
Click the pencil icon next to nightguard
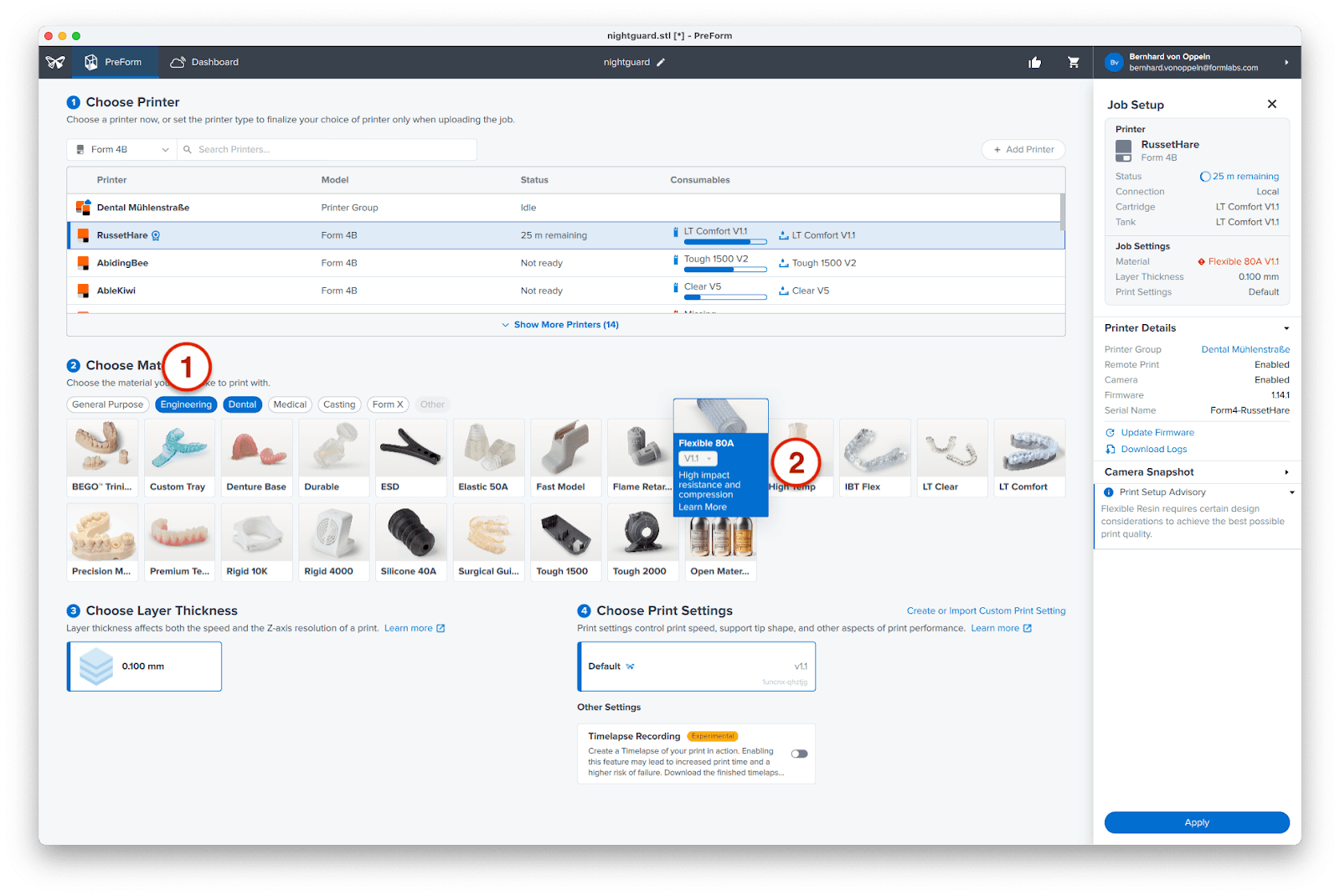(x=661, y=63)
